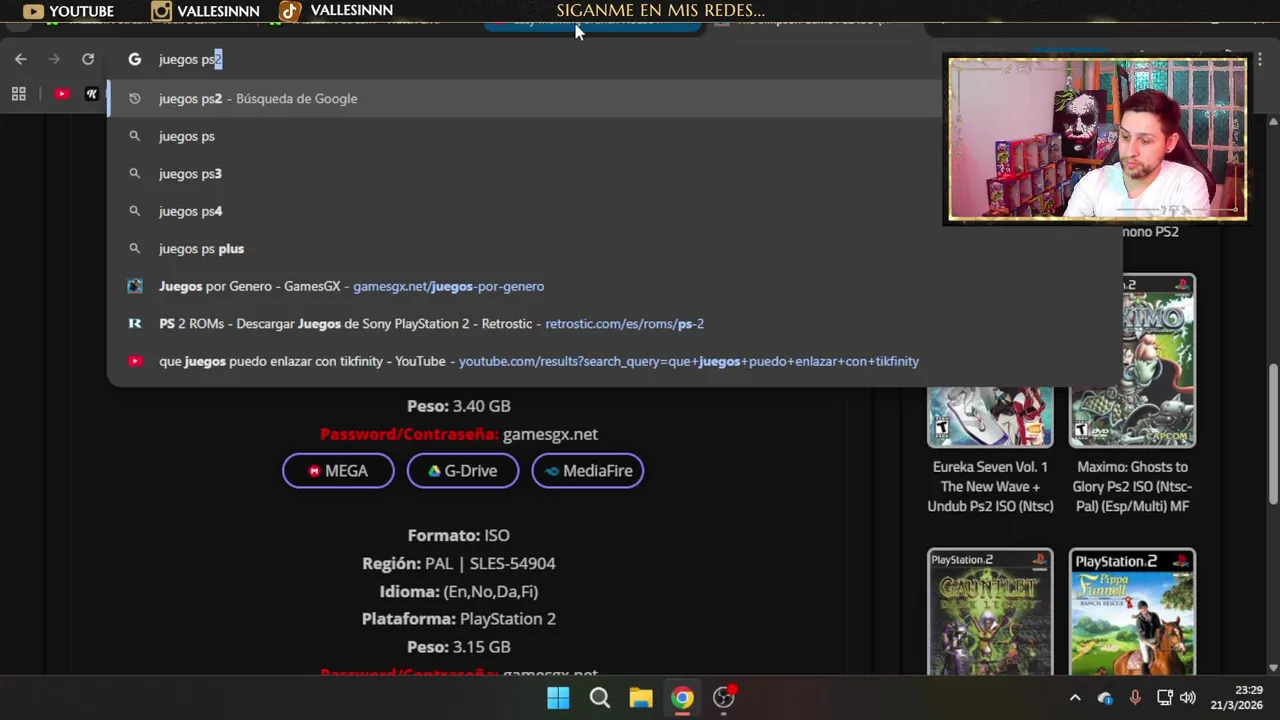
Task: Download via the MEGA button
Action: pyautogui.click(x=338, y=471)
